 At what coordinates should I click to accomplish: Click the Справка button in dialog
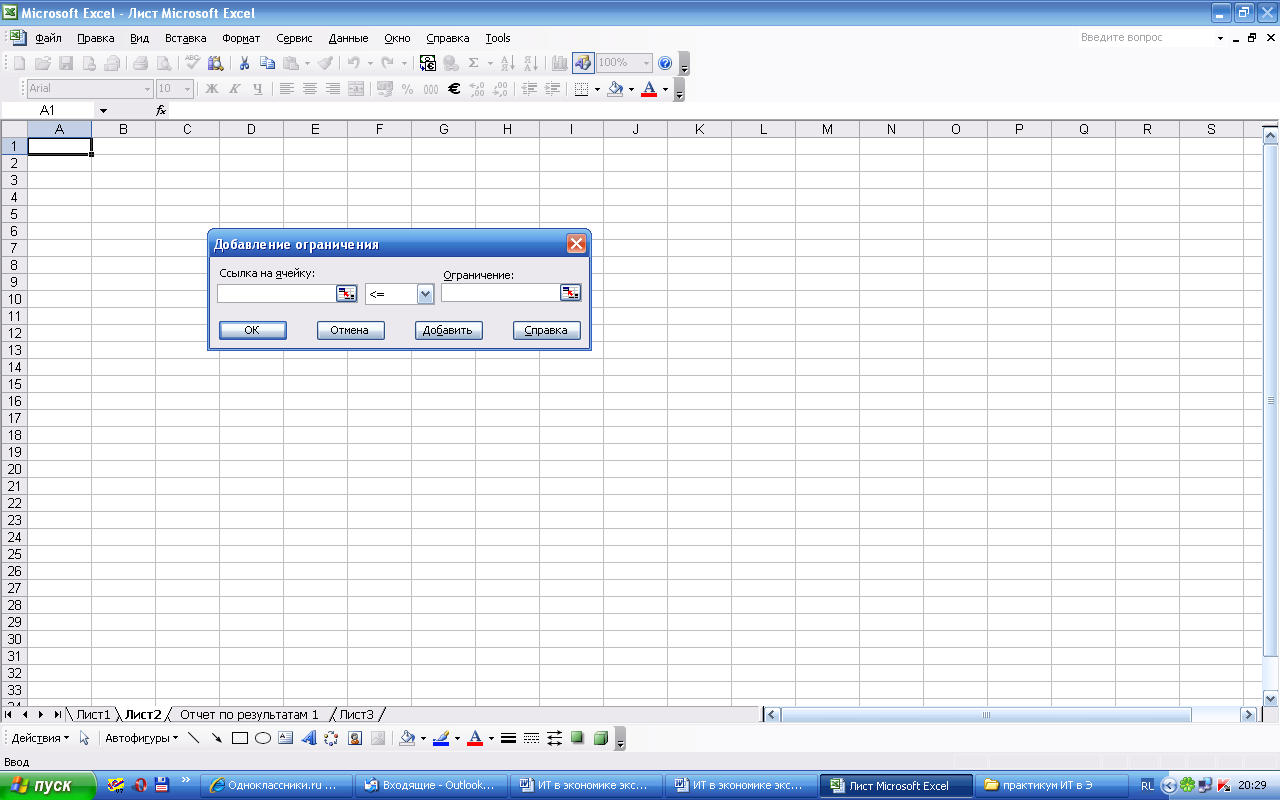(x=546, y=330)
